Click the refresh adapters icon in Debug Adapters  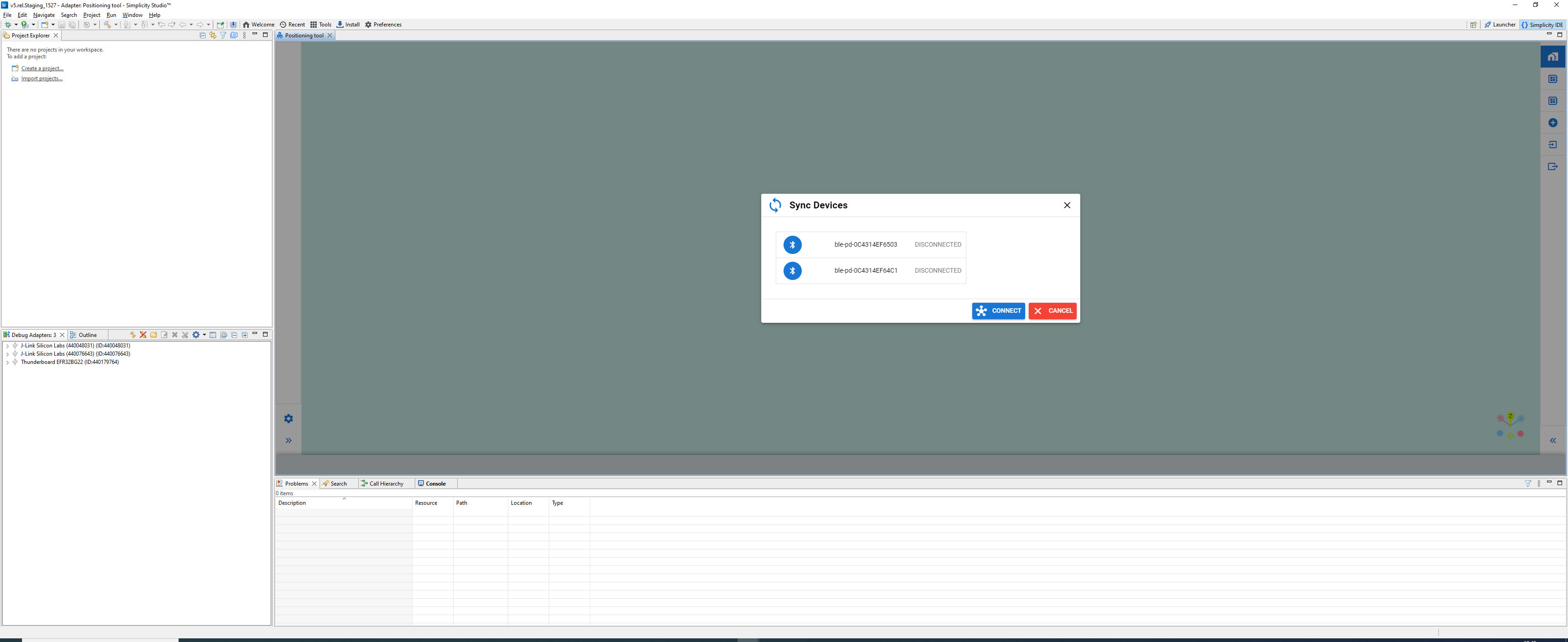pos(133,335)
